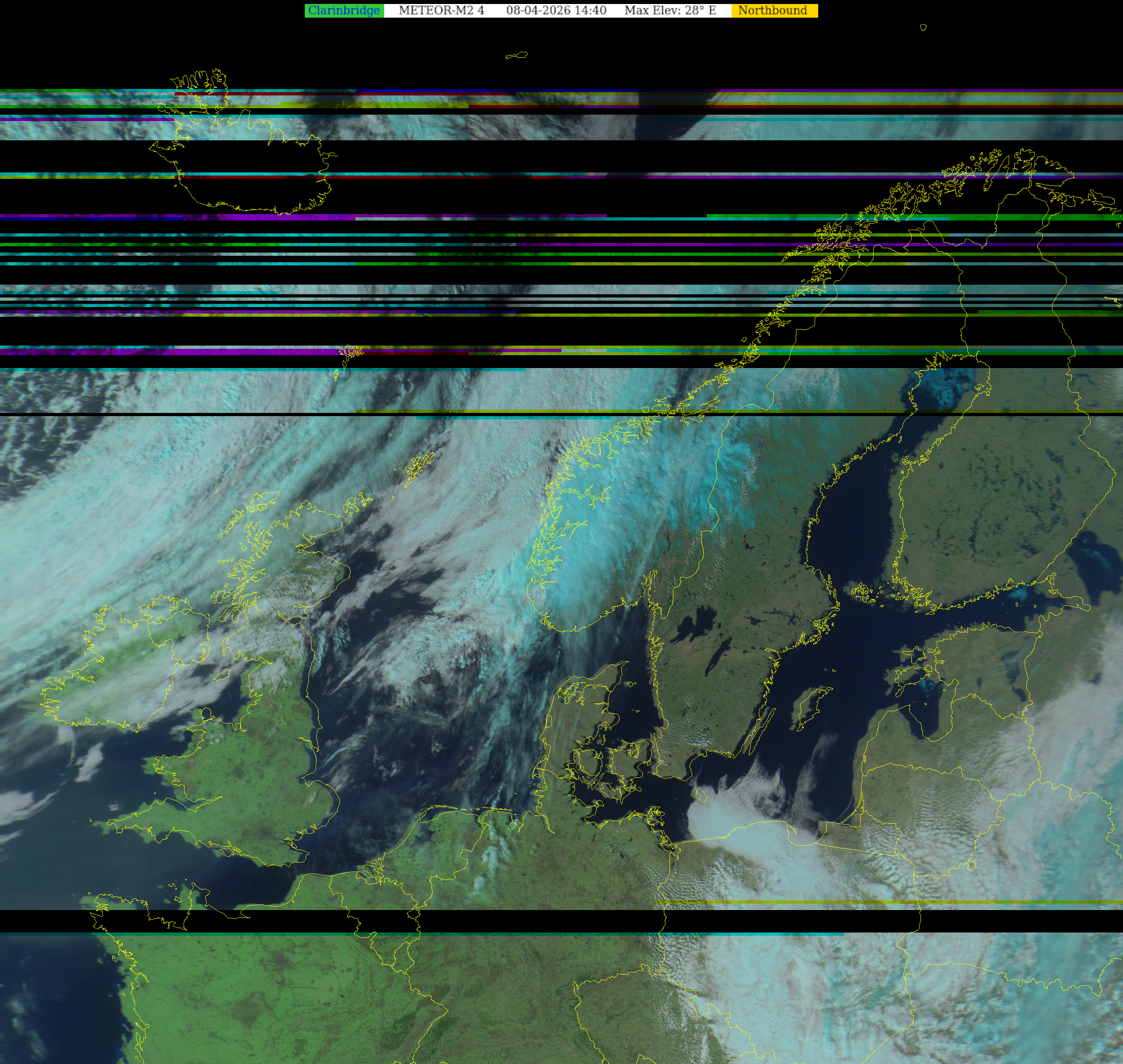Screen dimensions: 1123x1064
Task: Click the Max Elev 28° E text
Action: click(x=670, y=11)
